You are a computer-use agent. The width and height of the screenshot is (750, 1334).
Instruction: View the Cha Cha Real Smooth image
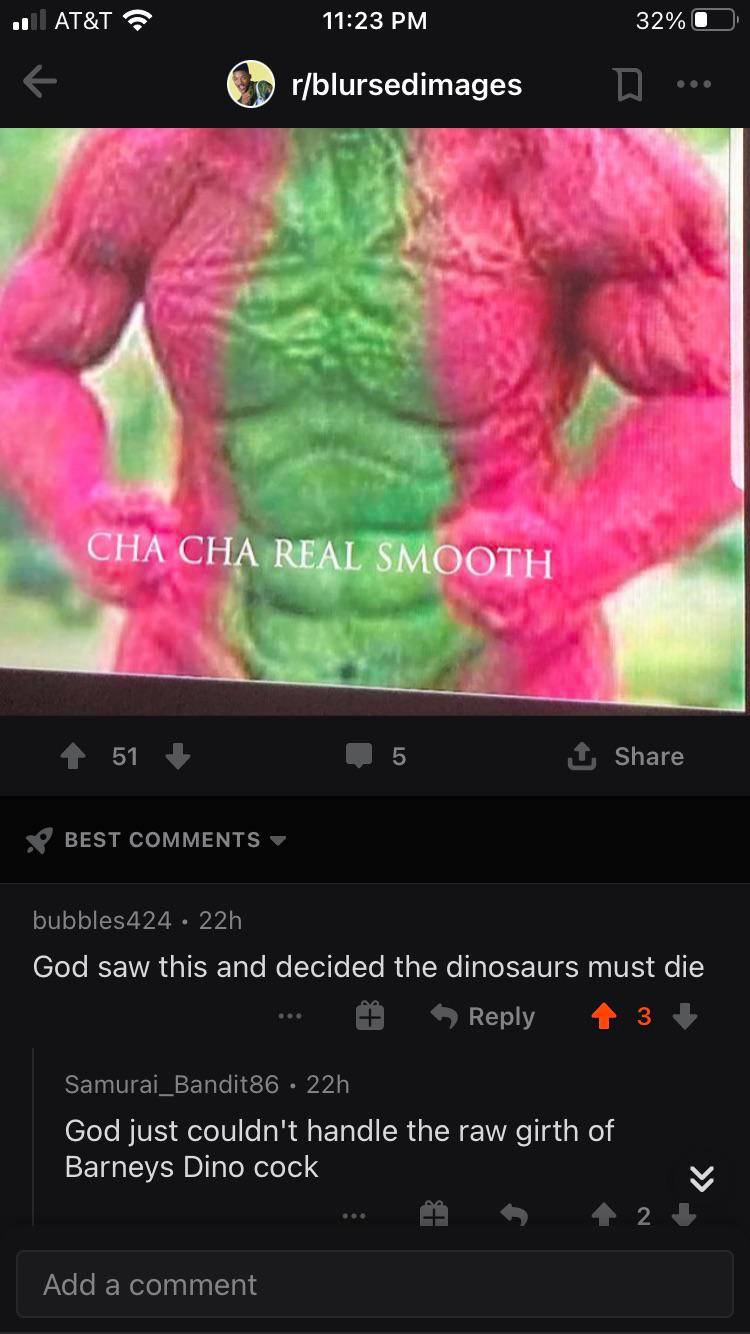(x=375, y=421)
